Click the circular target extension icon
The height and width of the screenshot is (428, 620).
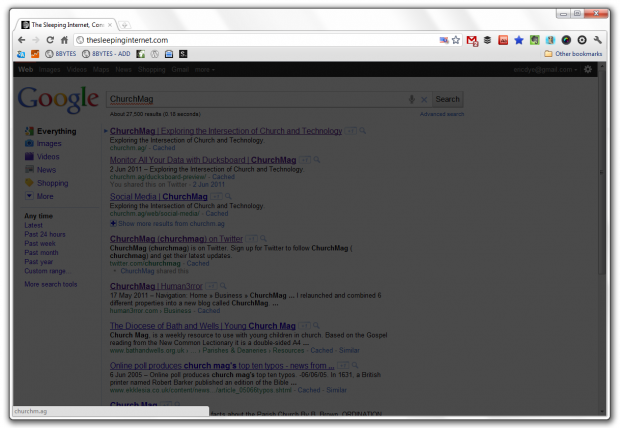582,40
